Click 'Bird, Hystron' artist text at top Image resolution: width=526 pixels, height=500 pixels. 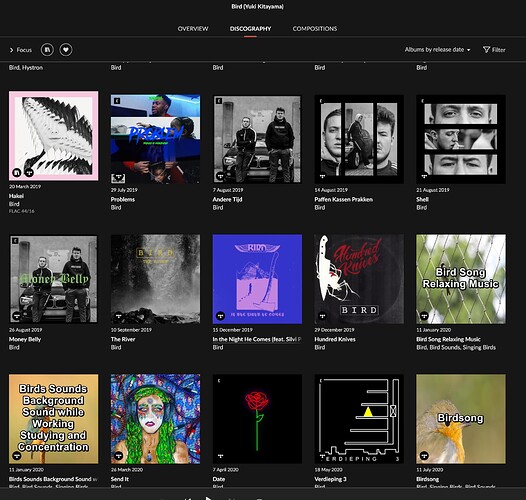tap(26, 68)
